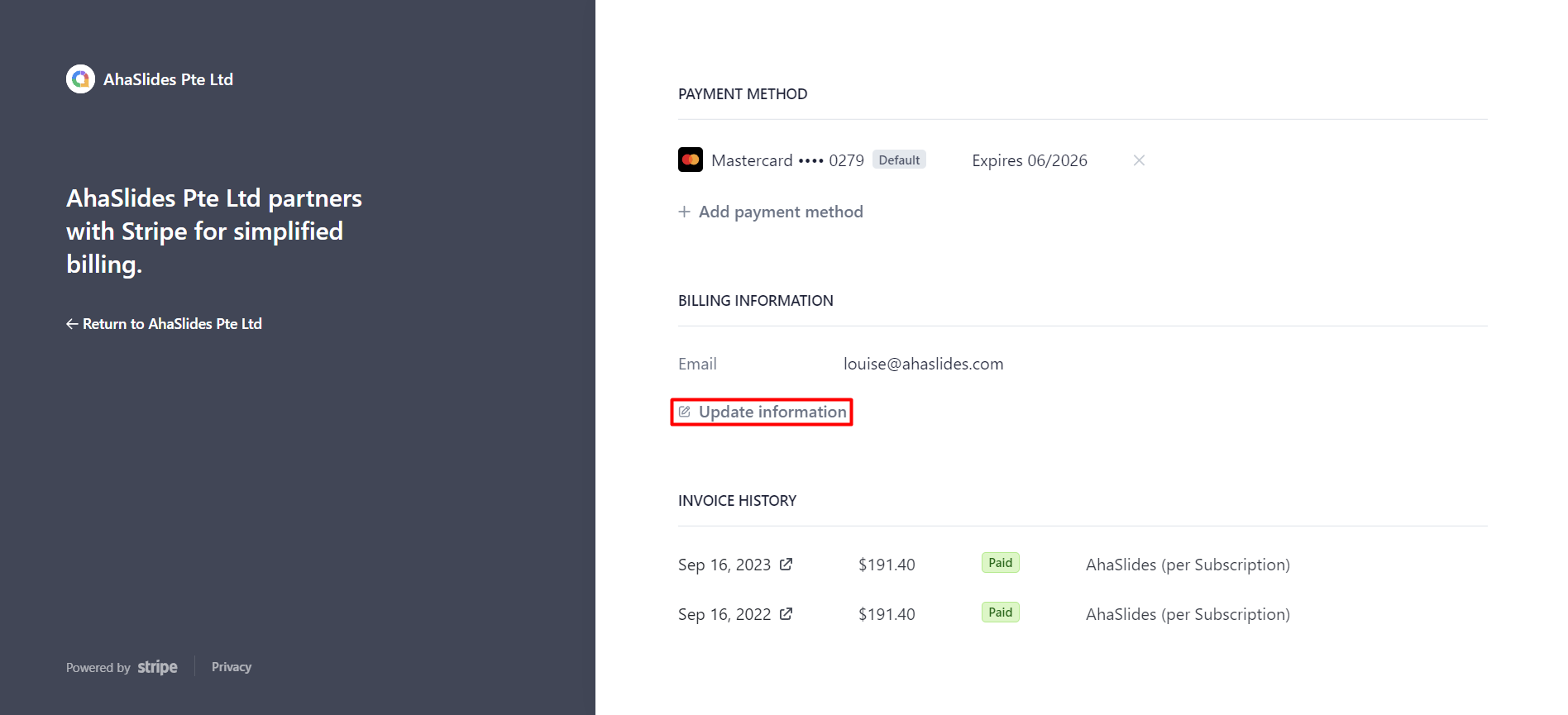Click the AhaSlides logo icon

80,79
